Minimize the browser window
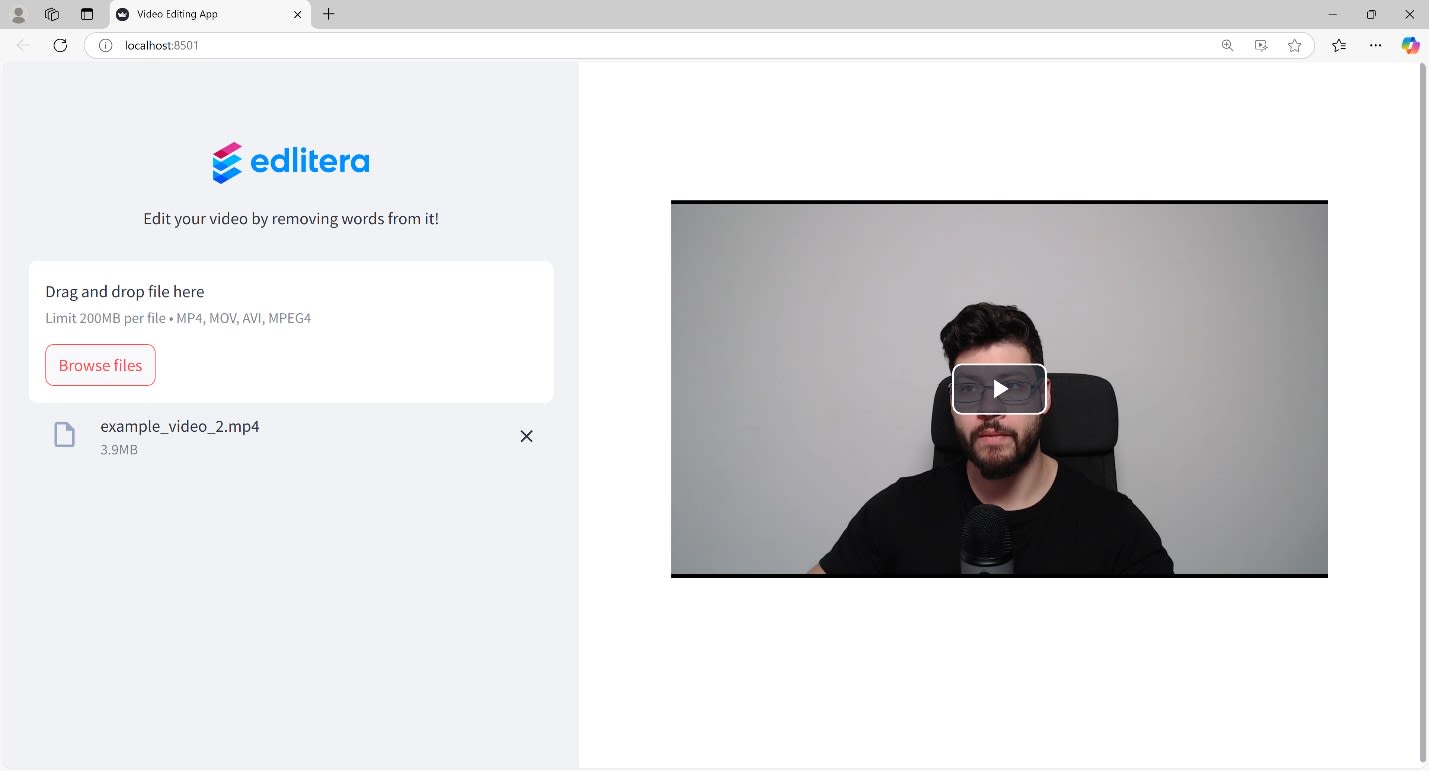The image size is (1429, 771). [1332, 14]
